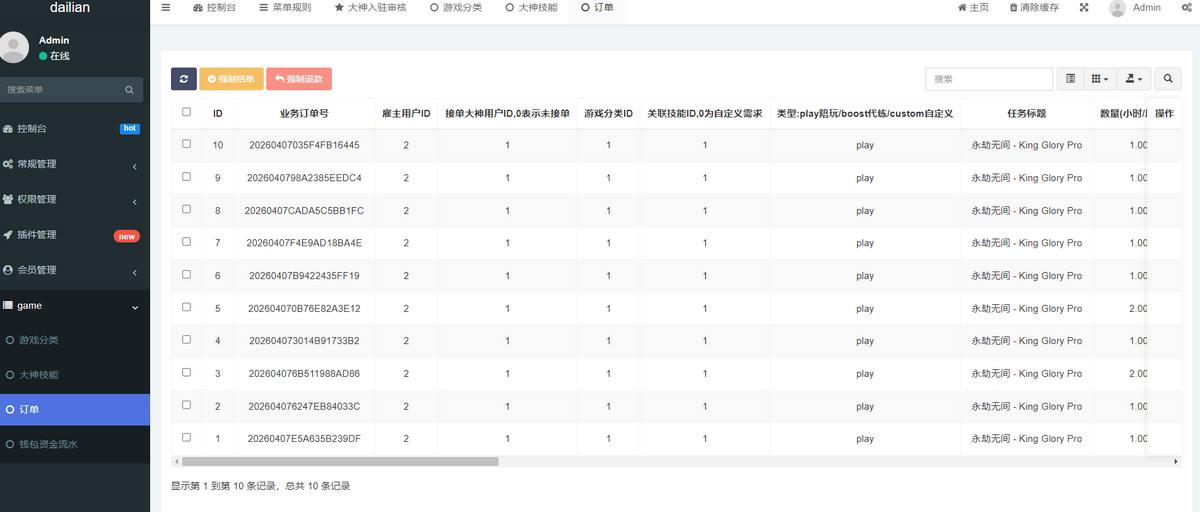Click the Admin profile picture in sidebar
The width and height of the screenshot is (1200, 512).
point(14,47)
